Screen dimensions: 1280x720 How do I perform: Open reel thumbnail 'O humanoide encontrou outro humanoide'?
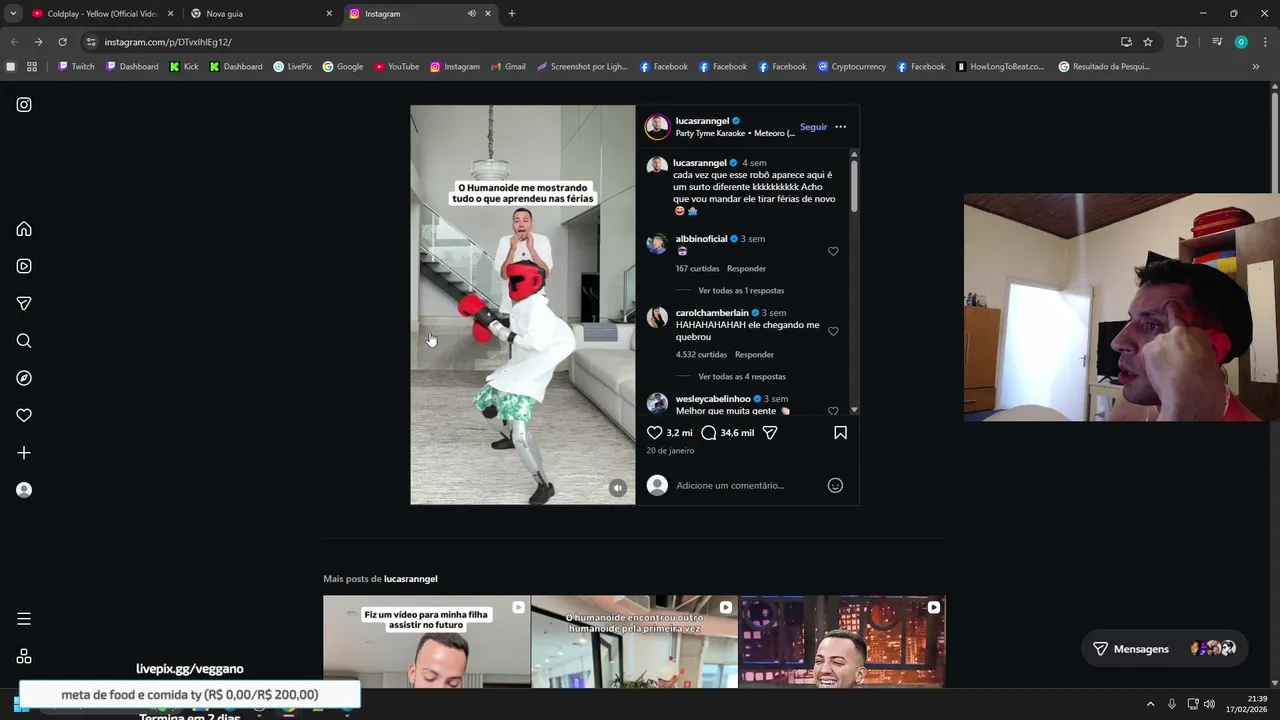coord(634,641)
